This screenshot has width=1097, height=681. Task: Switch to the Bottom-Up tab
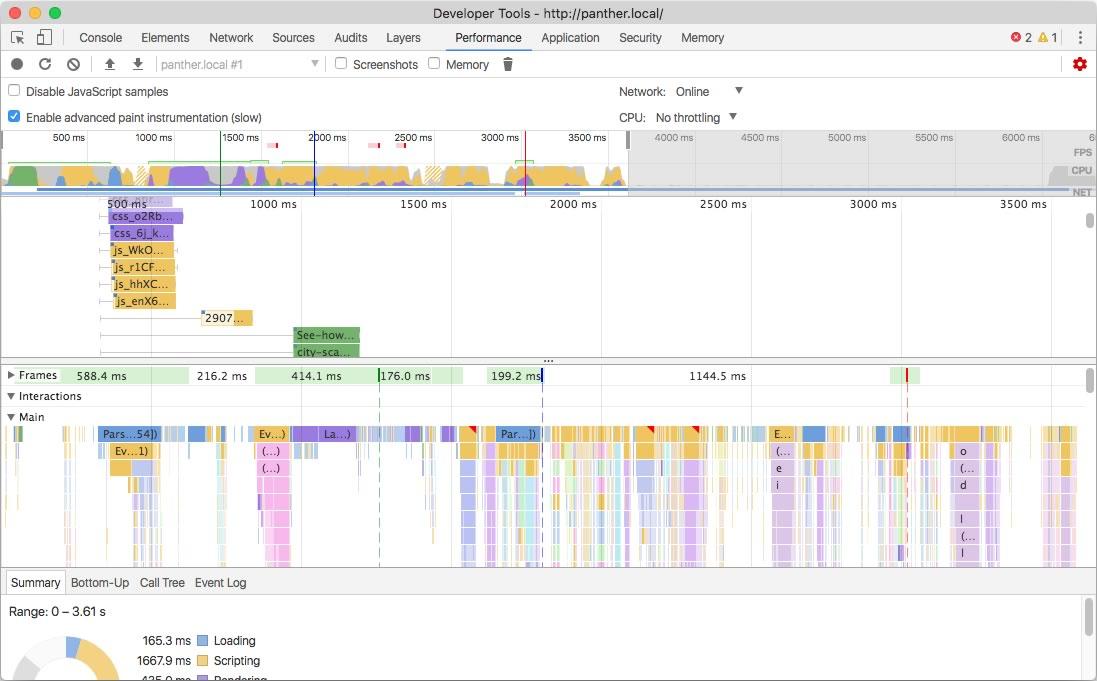100,582
